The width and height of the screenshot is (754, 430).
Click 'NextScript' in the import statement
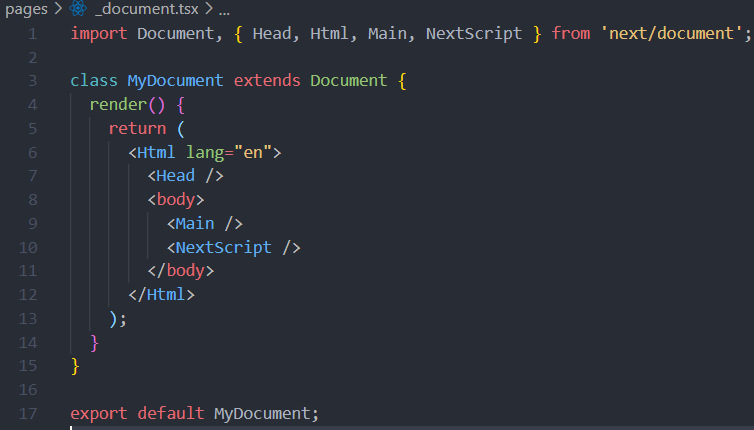[474, 34]
